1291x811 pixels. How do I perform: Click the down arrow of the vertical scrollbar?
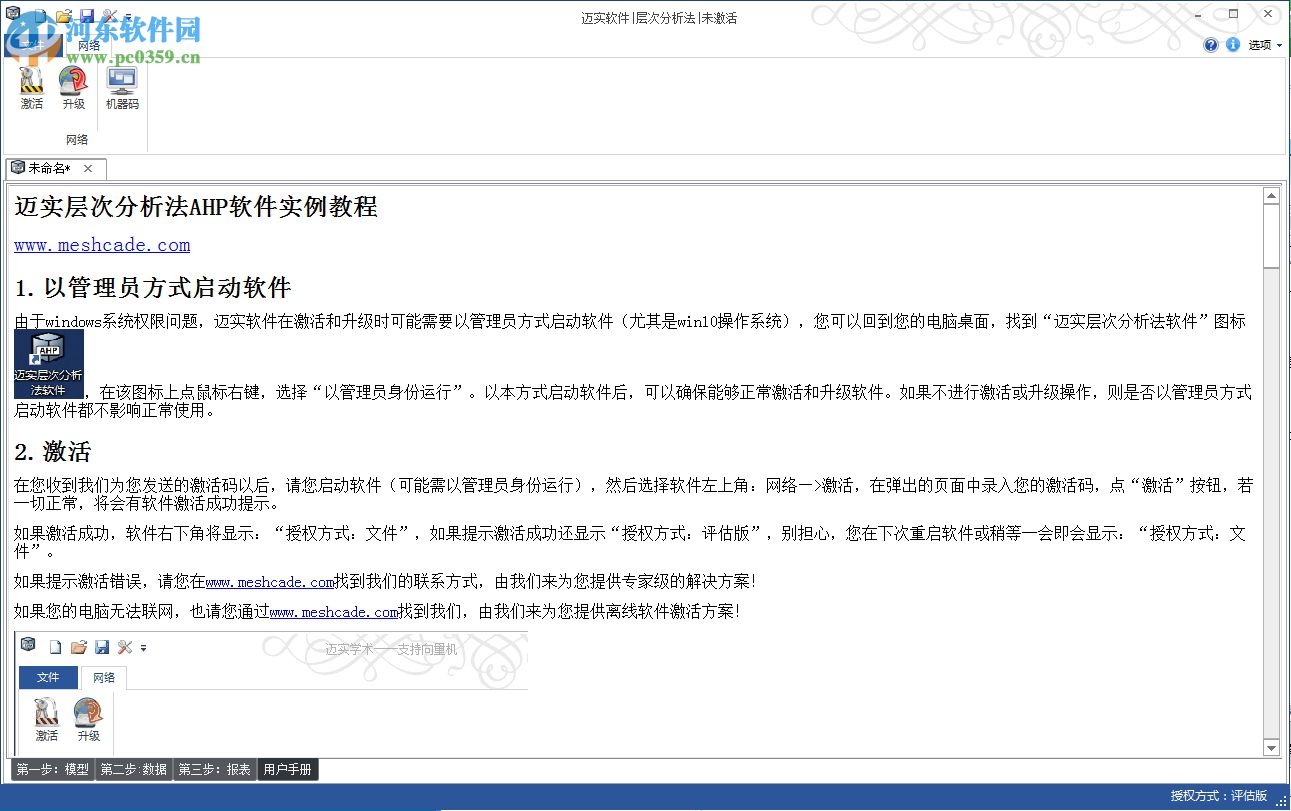[1272, 747]
